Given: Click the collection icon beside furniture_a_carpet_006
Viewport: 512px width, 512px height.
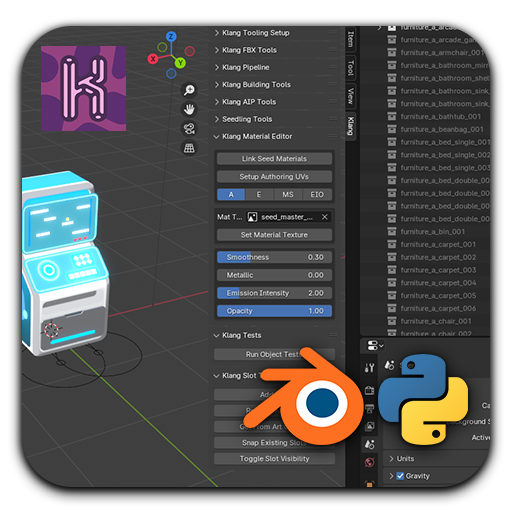Looking at the screenshot, I should point(392,309).
